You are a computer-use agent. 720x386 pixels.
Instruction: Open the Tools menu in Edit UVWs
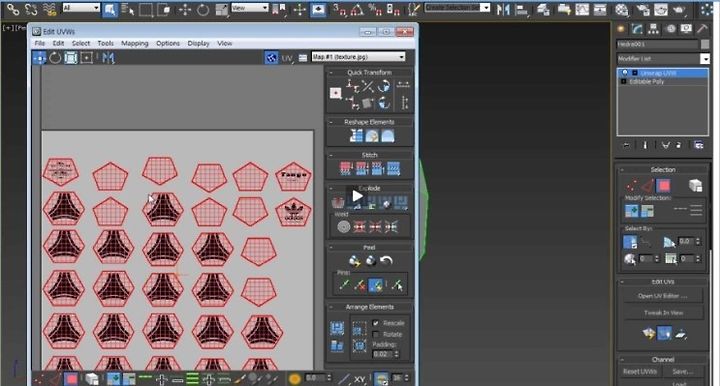coord(105,43)
